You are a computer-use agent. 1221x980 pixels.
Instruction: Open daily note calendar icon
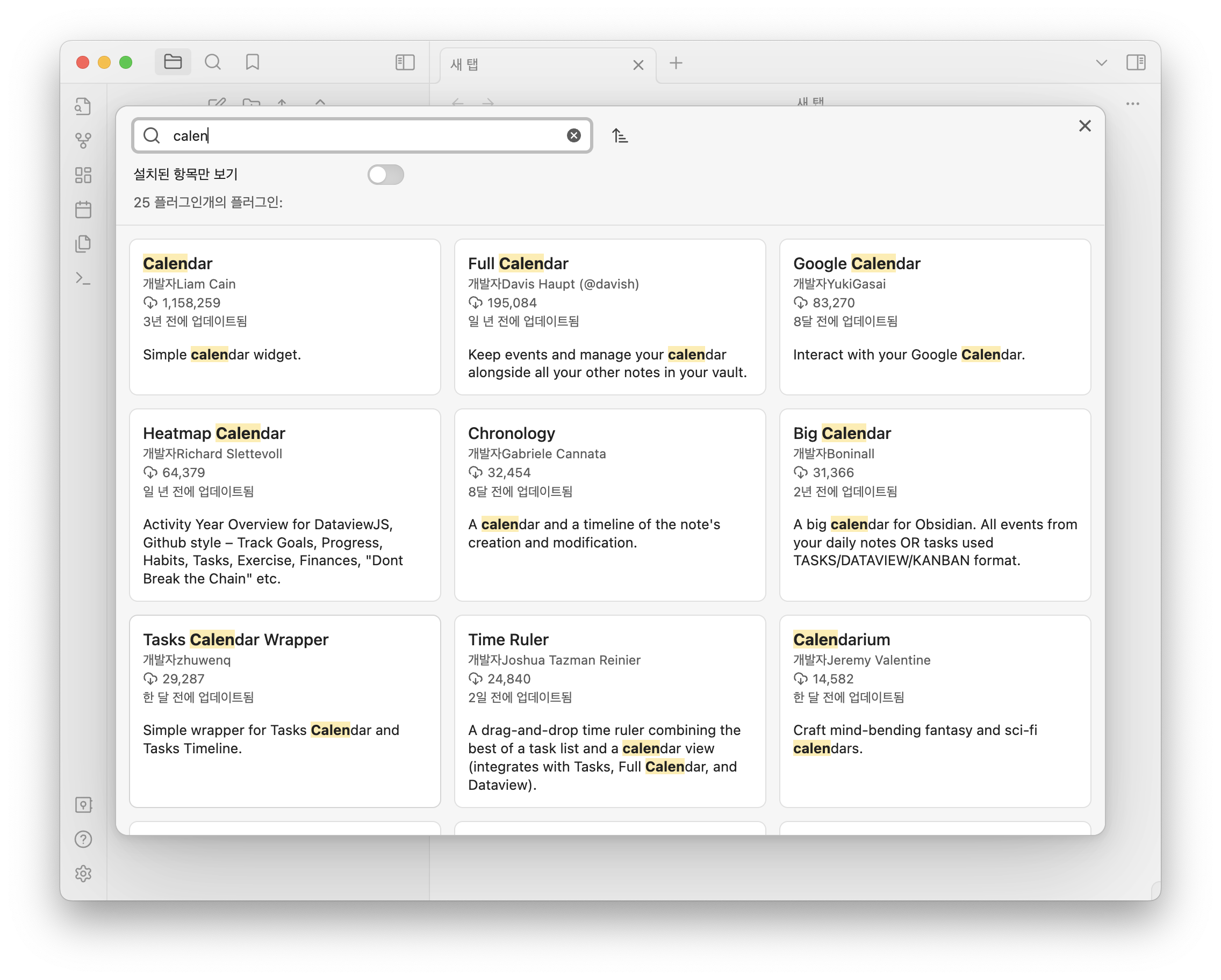(83, 210)
